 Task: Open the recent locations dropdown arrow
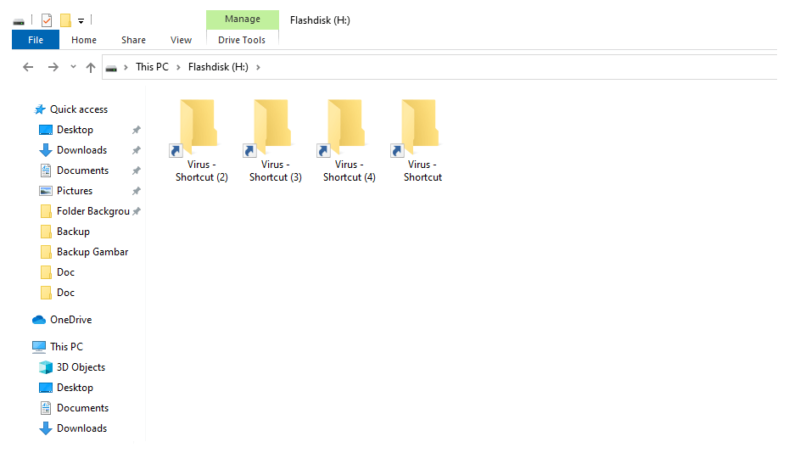tap(73, 67)
